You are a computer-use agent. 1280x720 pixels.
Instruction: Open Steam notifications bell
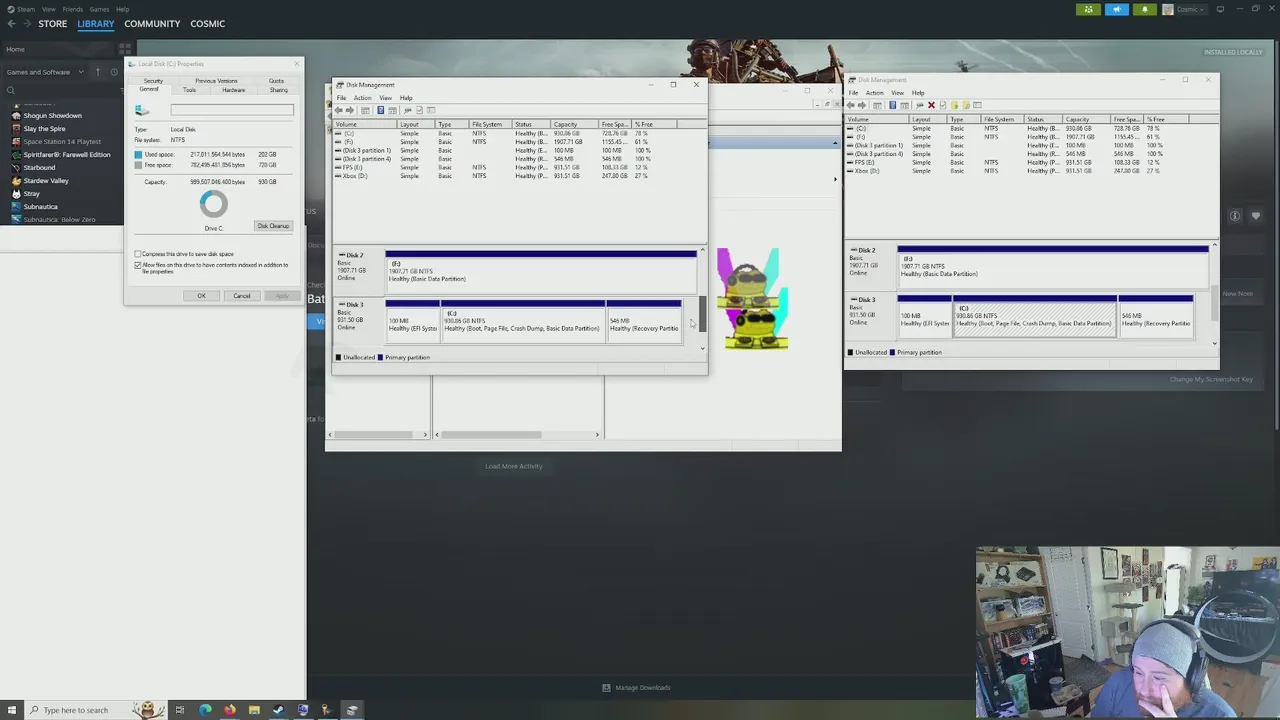click(1145, 9)
